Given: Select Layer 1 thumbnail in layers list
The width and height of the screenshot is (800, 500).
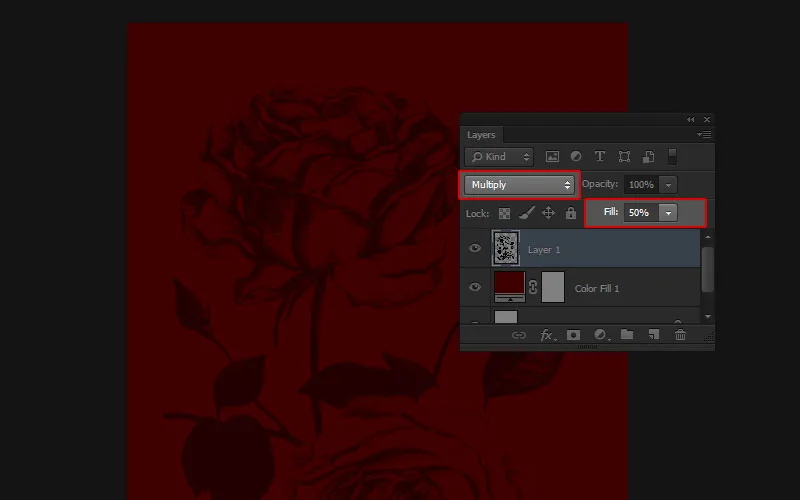Looking at the screenshot, I should point(506,248).
